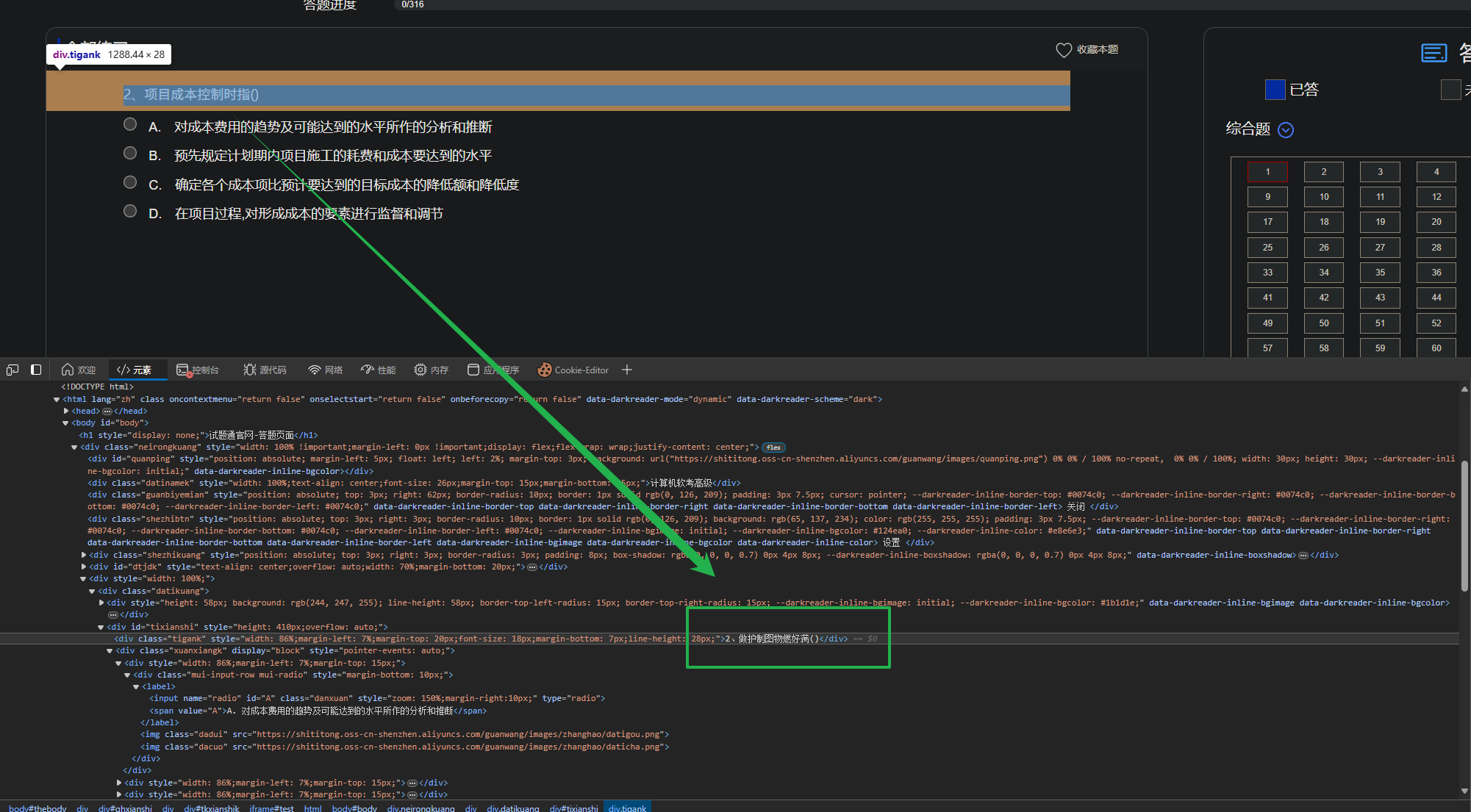This screenshot has width=1471, height=812.
Task: Click the heart icon to favorite question
Action: tap(1064, 49)
